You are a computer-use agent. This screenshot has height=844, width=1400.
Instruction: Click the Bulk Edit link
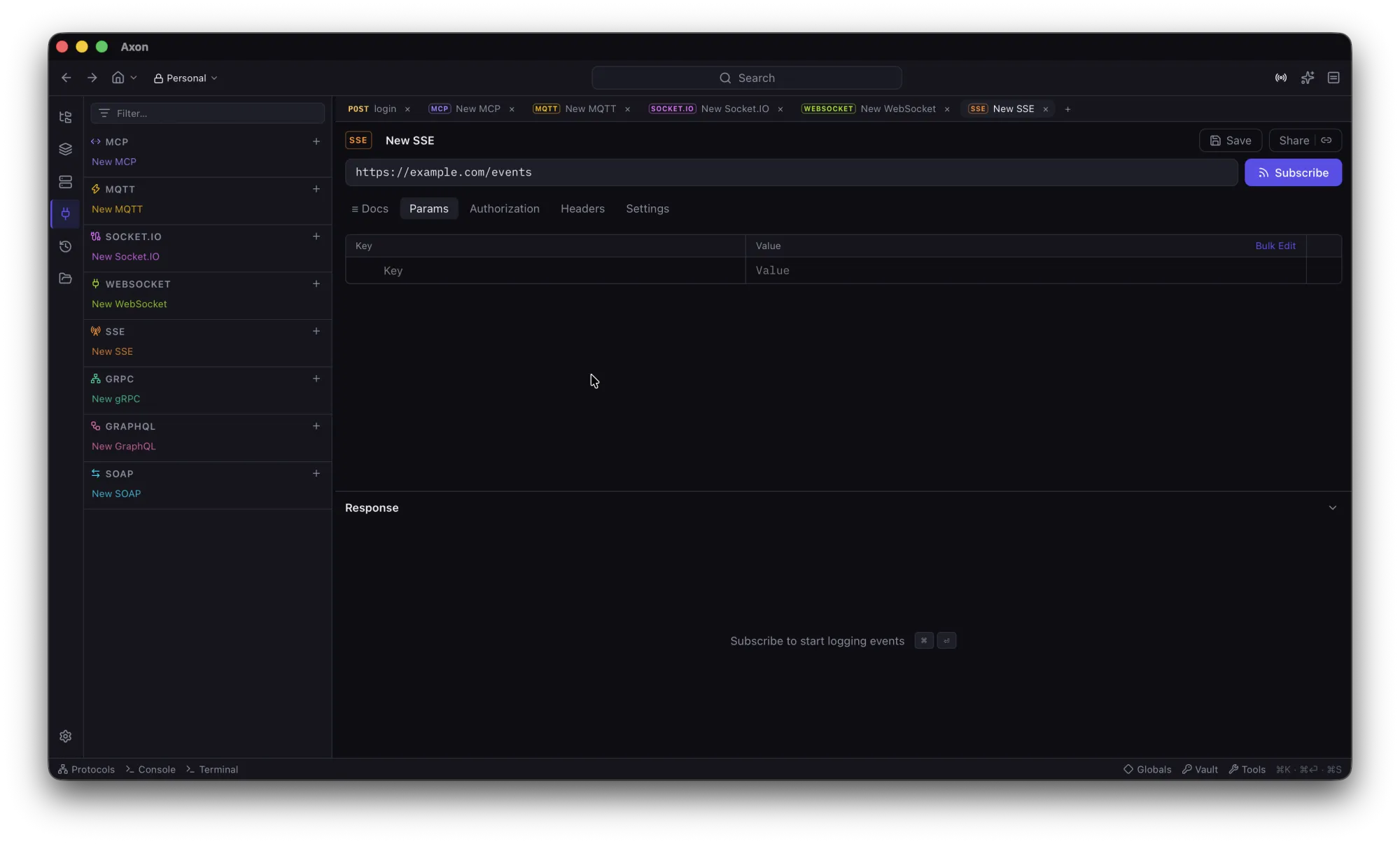pos(1275,246)
